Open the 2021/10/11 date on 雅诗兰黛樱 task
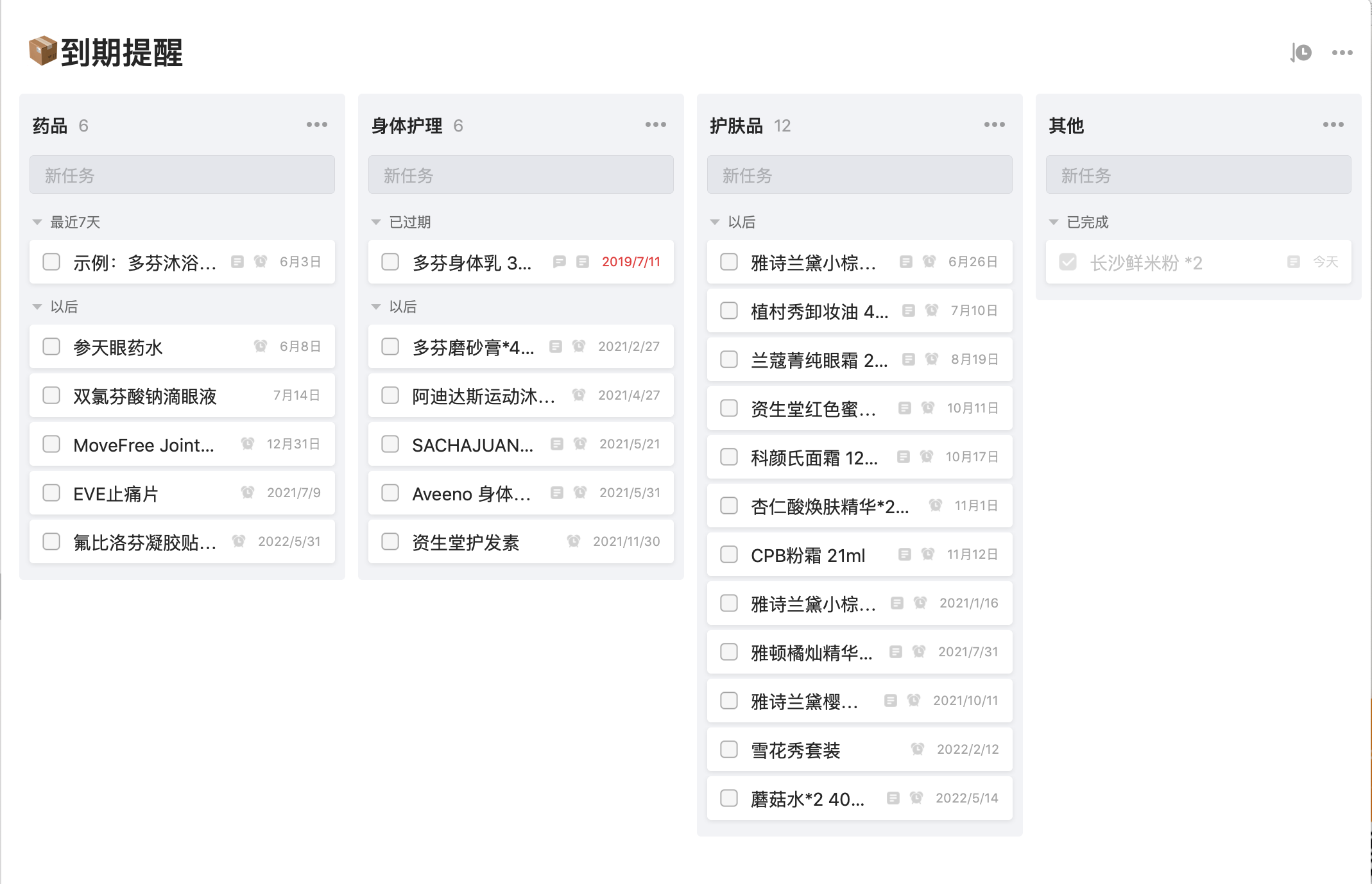 pyautogui.click(x=966, y=701)
